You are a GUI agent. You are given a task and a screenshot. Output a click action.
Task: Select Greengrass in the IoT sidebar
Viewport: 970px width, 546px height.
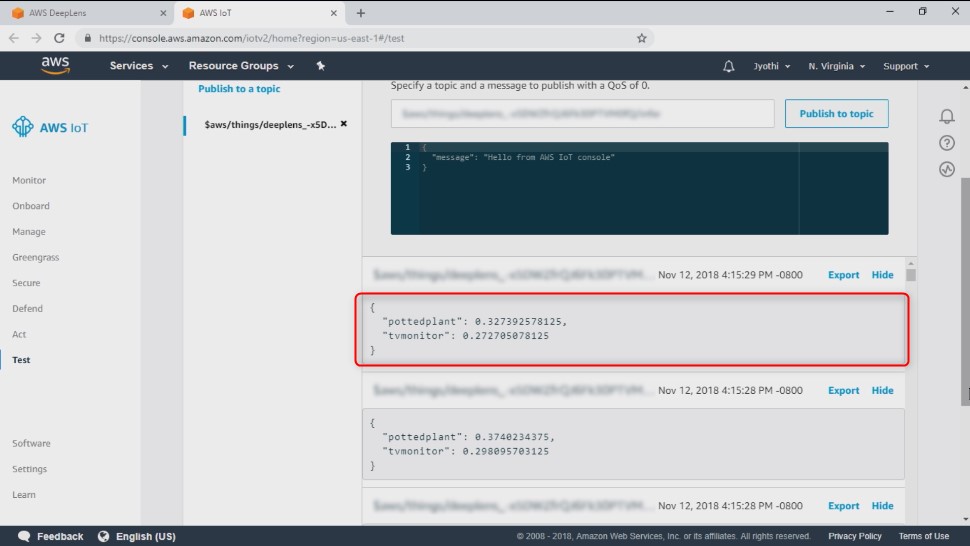[x=36, y=257]
